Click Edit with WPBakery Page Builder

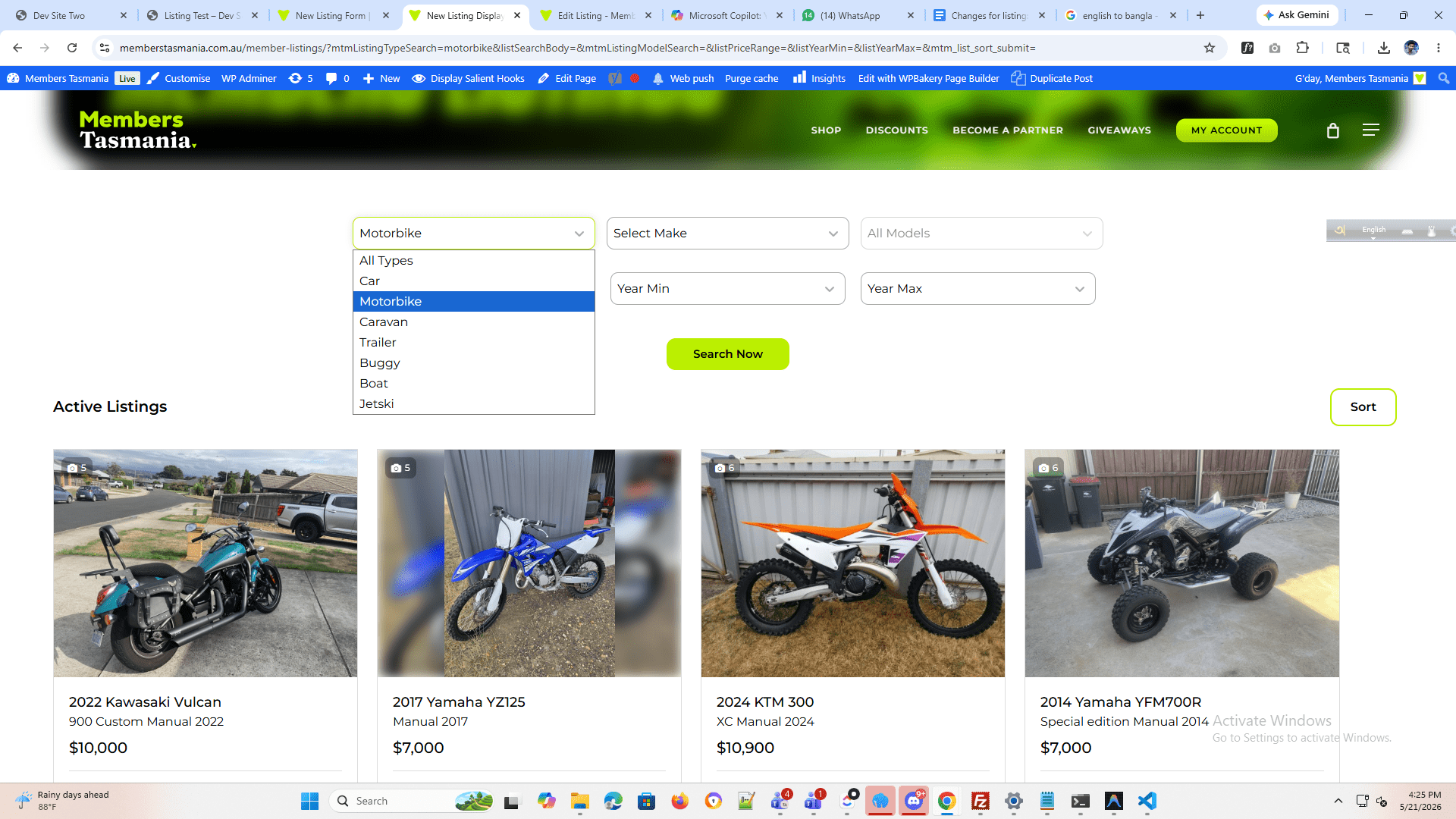click(928, 78)
